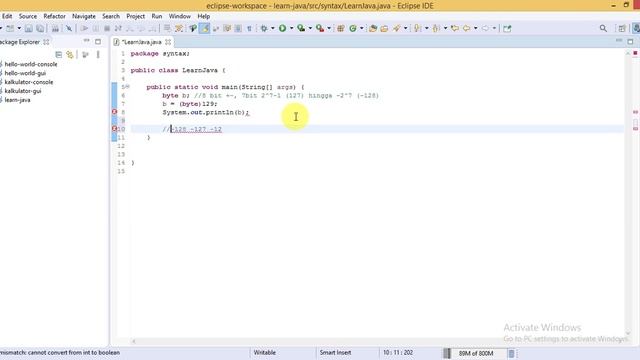
Task: Toggle Show Whitespace Characters pilcrow button
Action: 249,28
